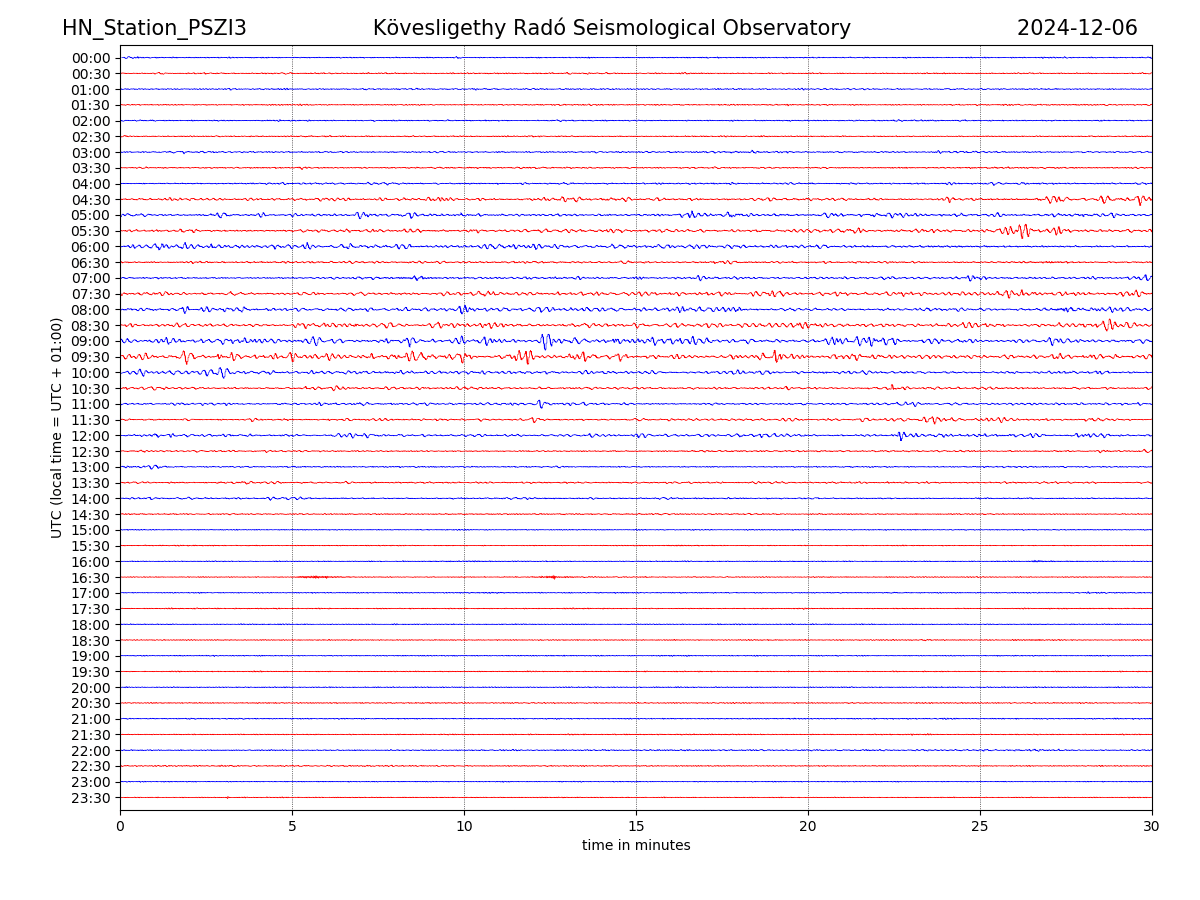Click the 2024-12-06 date label
Image resolution: width=1200 pixels, height=900 pixels.
1077,28
